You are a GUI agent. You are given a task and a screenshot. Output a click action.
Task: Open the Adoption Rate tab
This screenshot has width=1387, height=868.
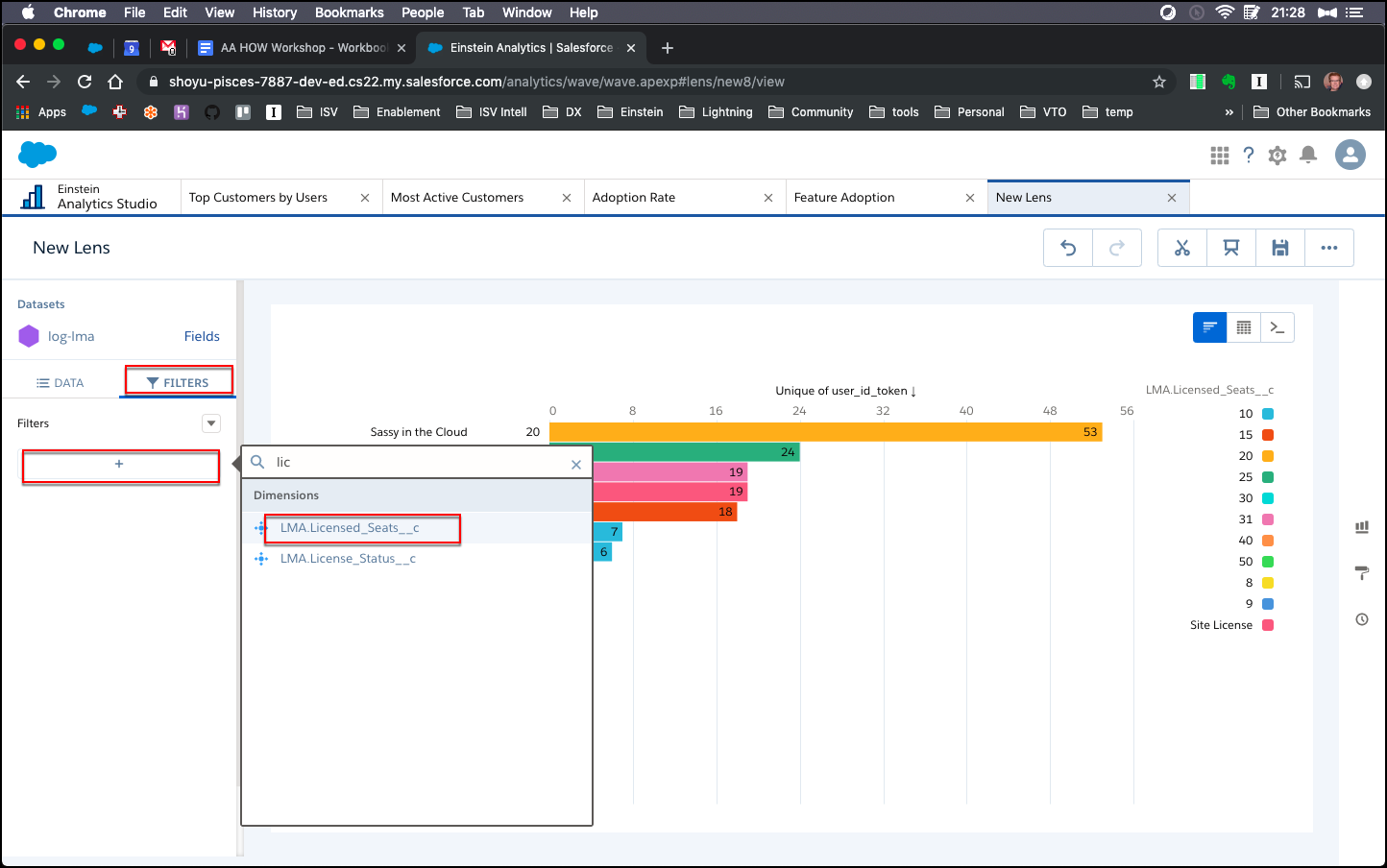pos(634,198)
